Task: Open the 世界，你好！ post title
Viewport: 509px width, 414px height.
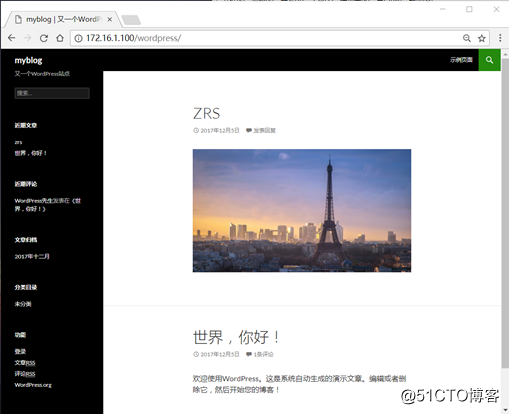Action: (237, 337)
